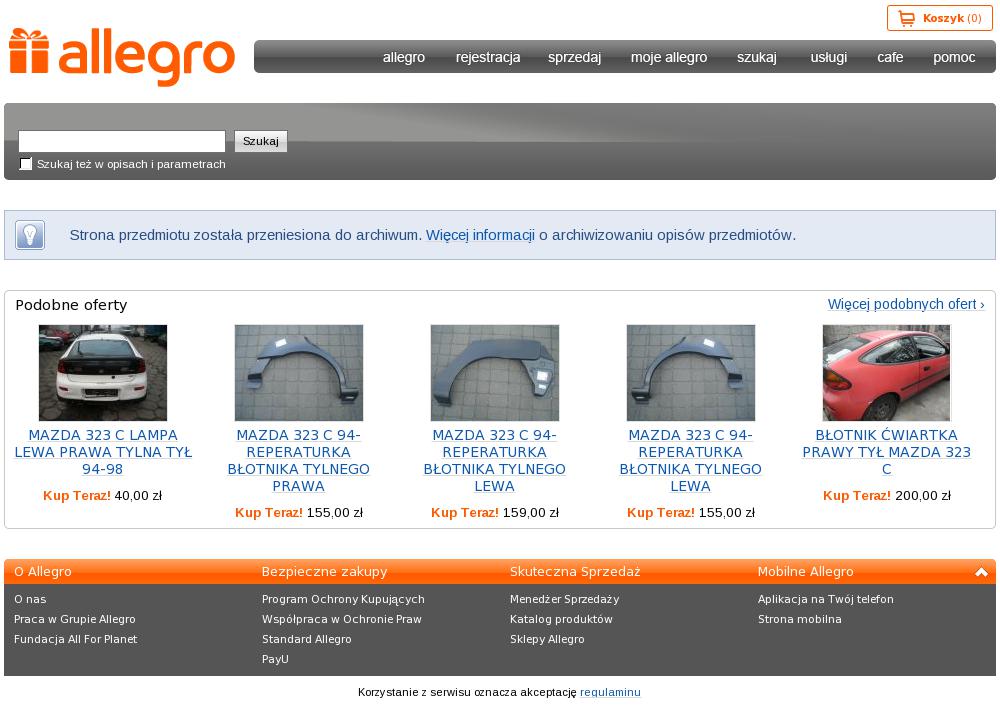
Task: Open Więcej podobnych ofert link
Action: (x=906, y=304)
